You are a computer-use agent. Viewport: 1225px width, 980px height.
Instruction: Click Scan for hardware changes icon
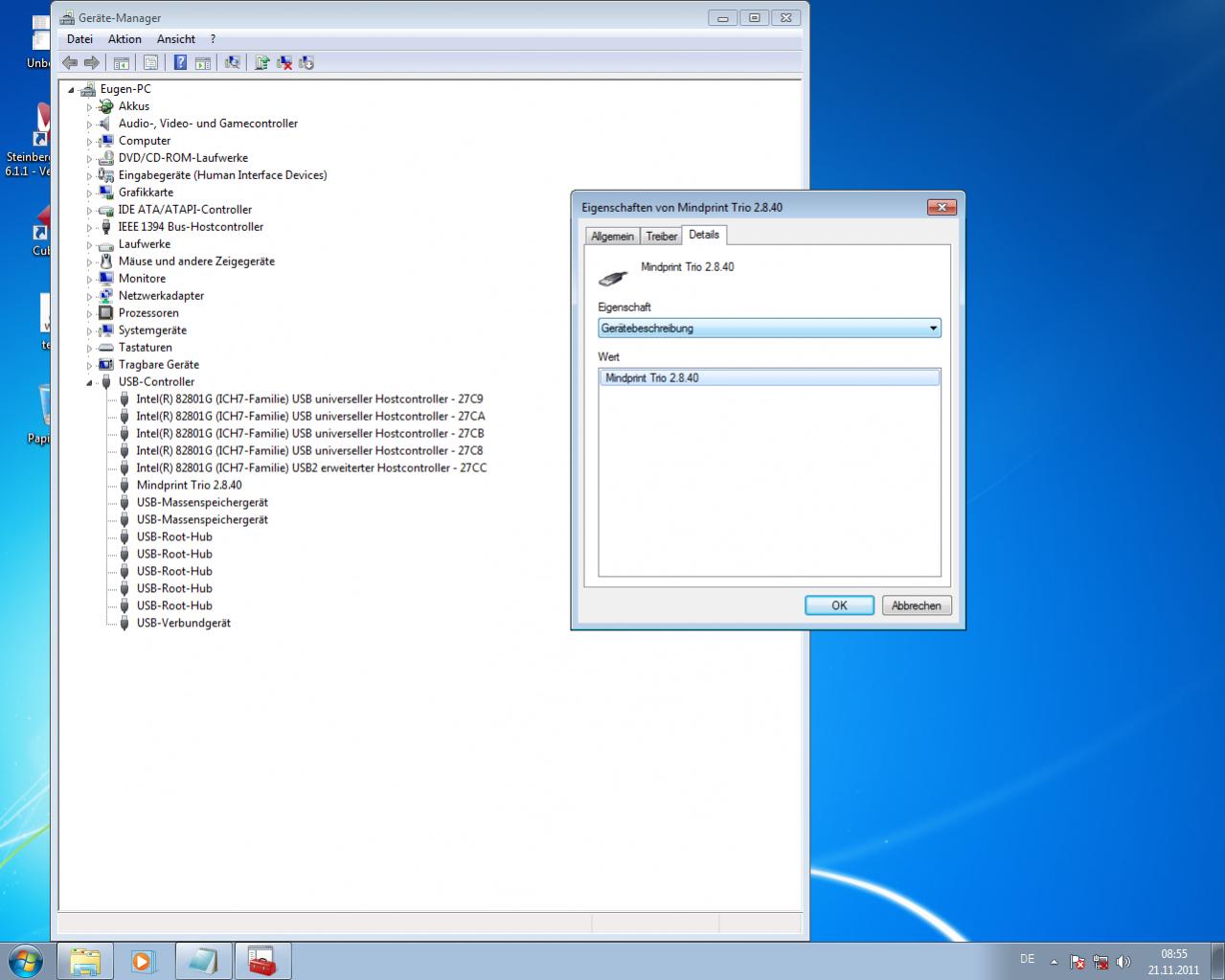click(232, 63)
